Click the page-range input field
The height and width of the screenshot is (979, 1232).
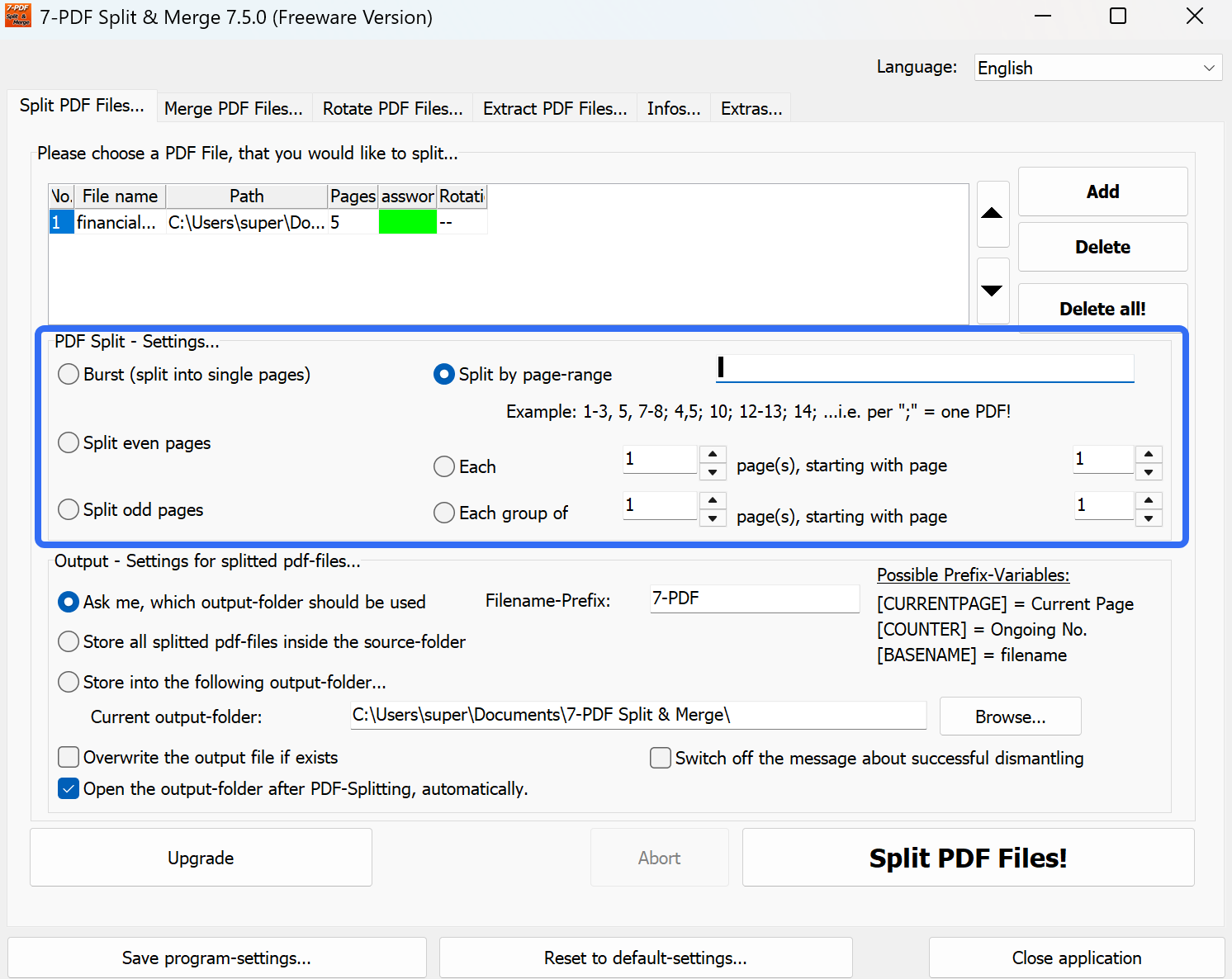(x=925, y=368)
